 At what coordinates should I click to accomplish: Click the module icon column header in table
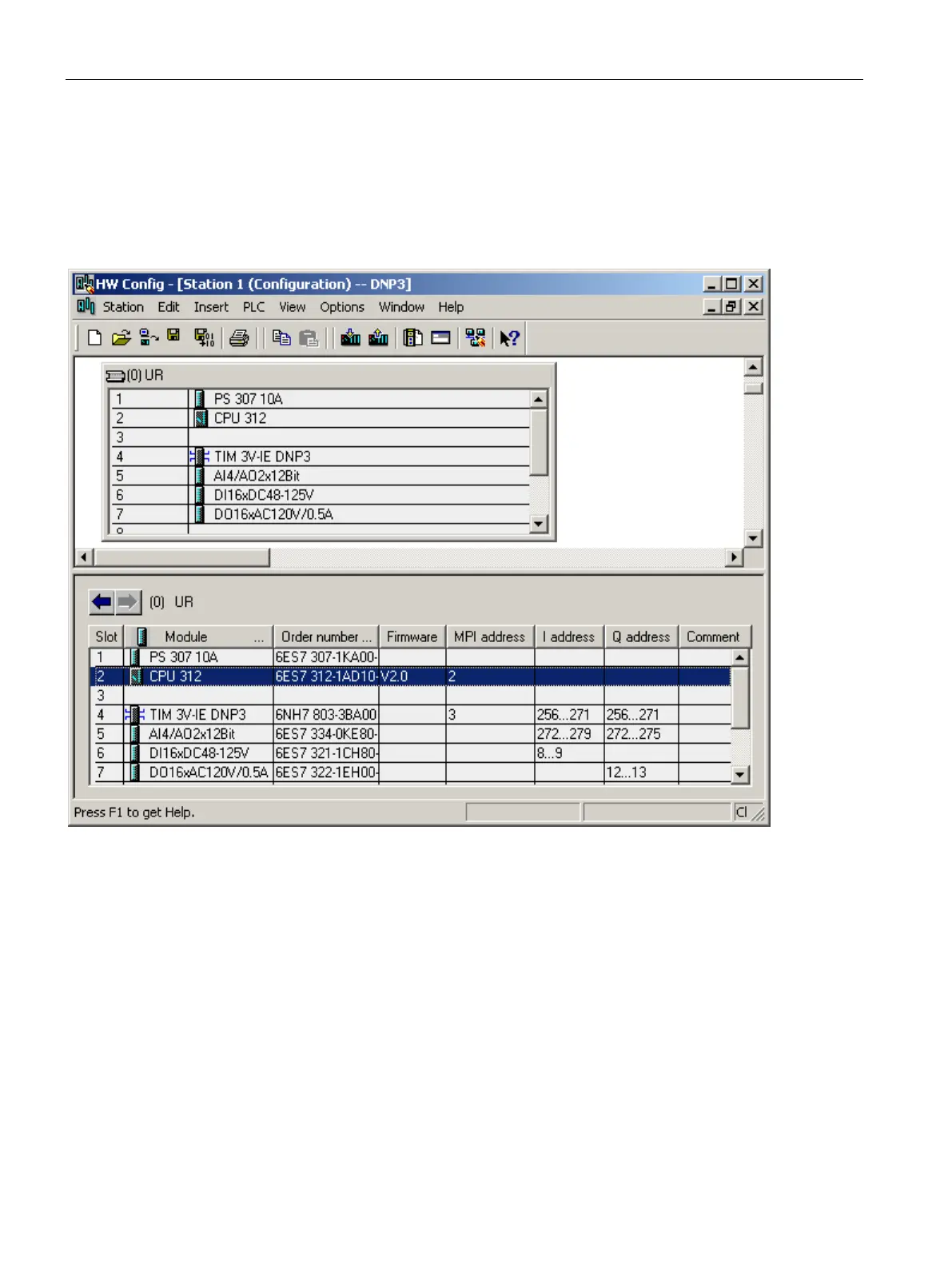141,636
